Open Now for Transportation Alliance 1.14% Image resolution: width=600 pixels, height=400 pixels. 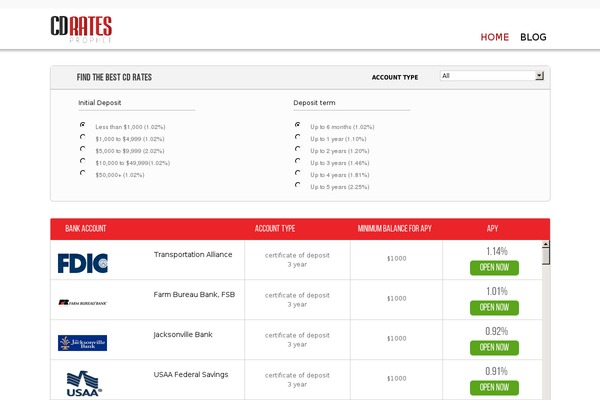(x=494, y=268)
